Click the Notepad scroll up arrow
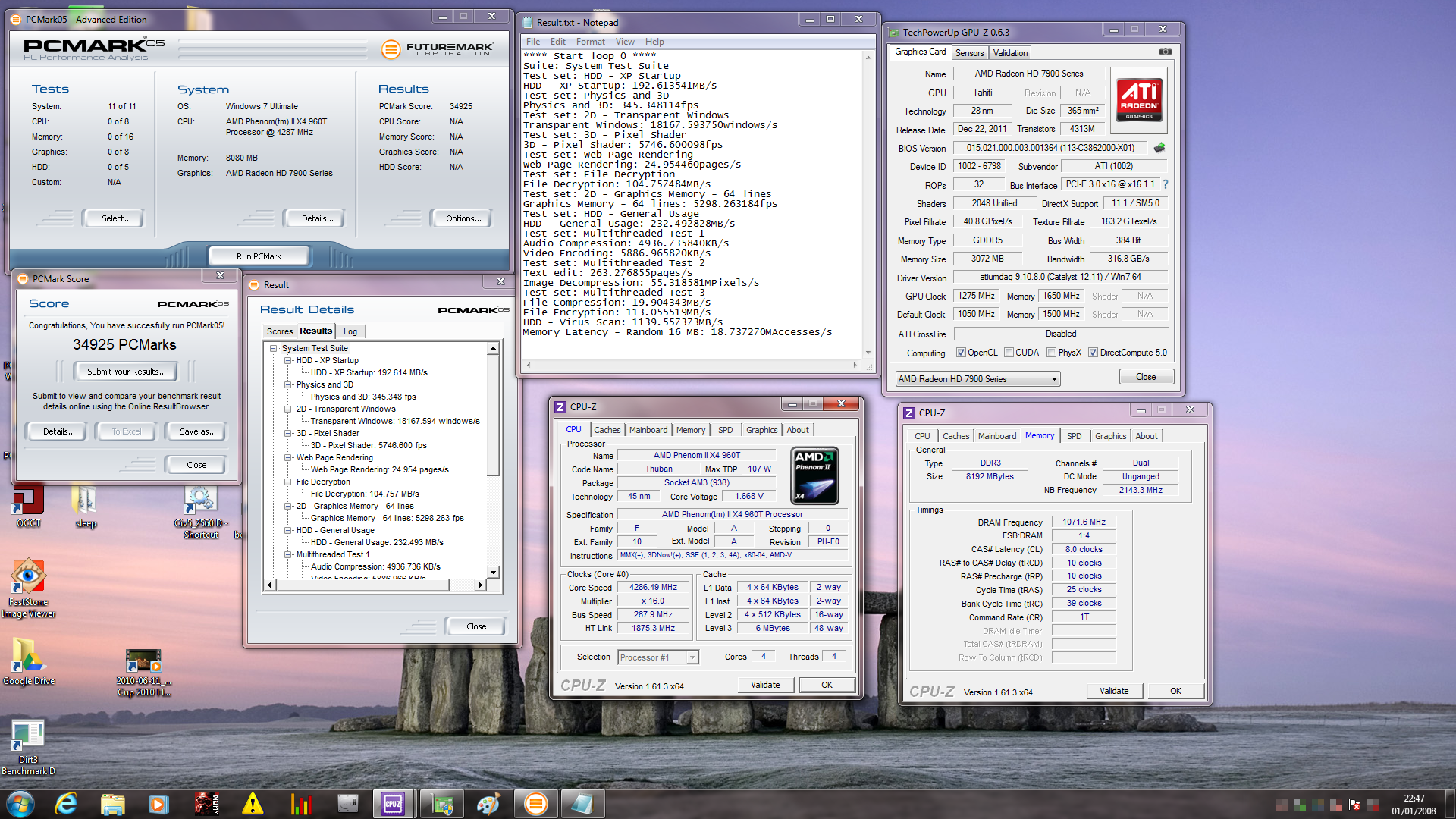The height and width of the screenshot is (819, 1456). pyautogui.click(x=868, y=57)
